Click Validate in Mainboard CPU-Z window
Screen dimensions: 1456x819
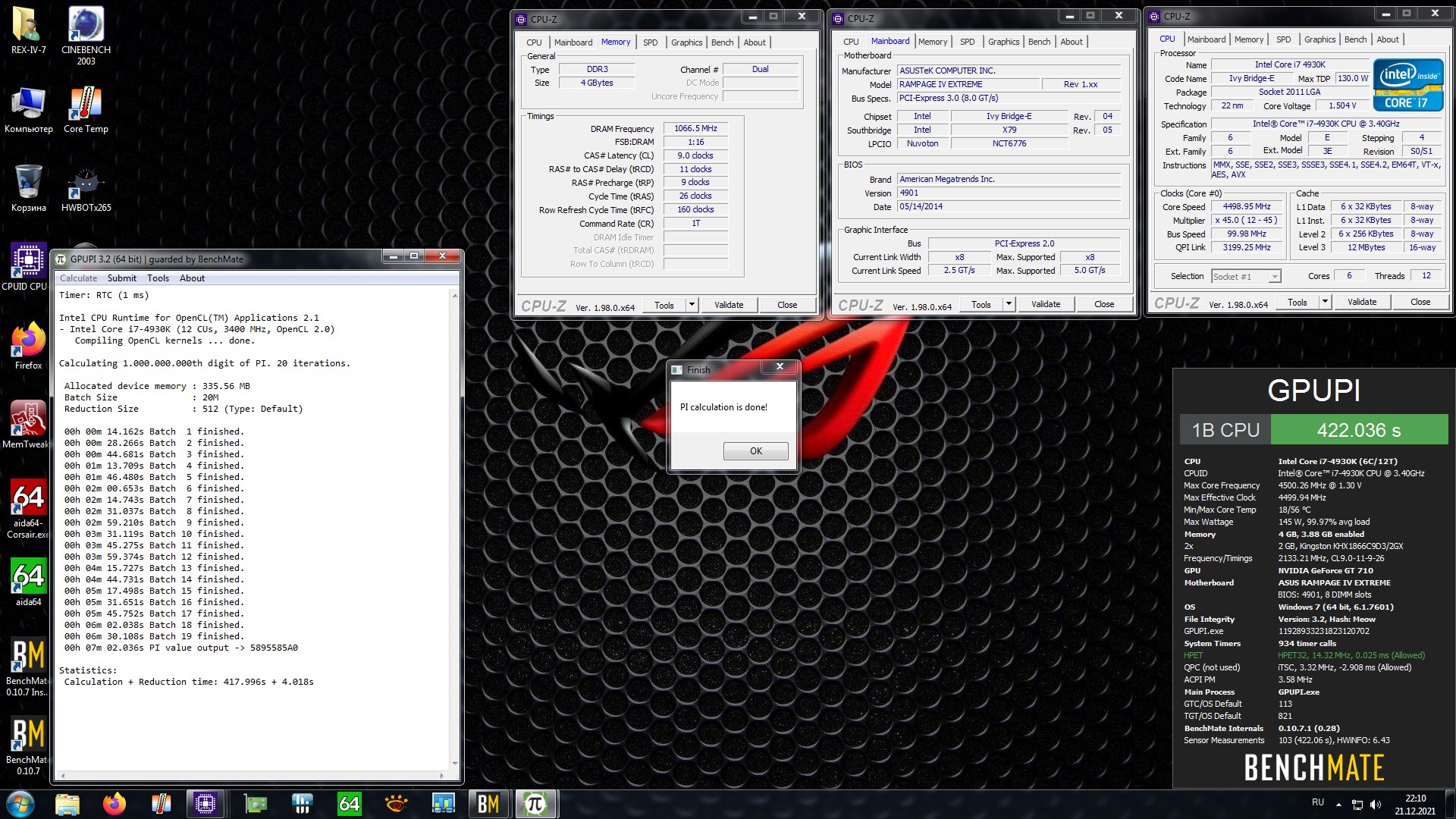1046,304
